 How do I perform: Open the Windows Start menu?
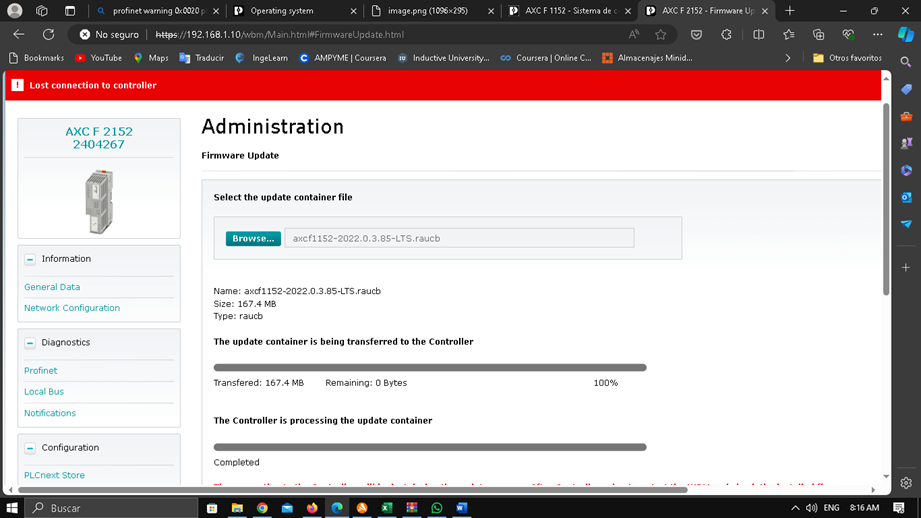12,507
